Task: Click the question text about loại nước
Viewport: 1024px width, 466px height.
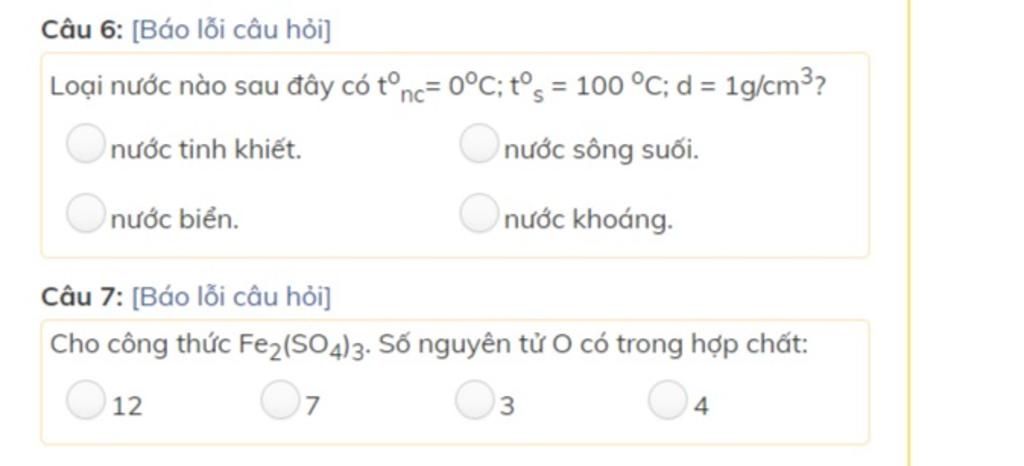Action: pyautogui.click(x=438, y=87)
